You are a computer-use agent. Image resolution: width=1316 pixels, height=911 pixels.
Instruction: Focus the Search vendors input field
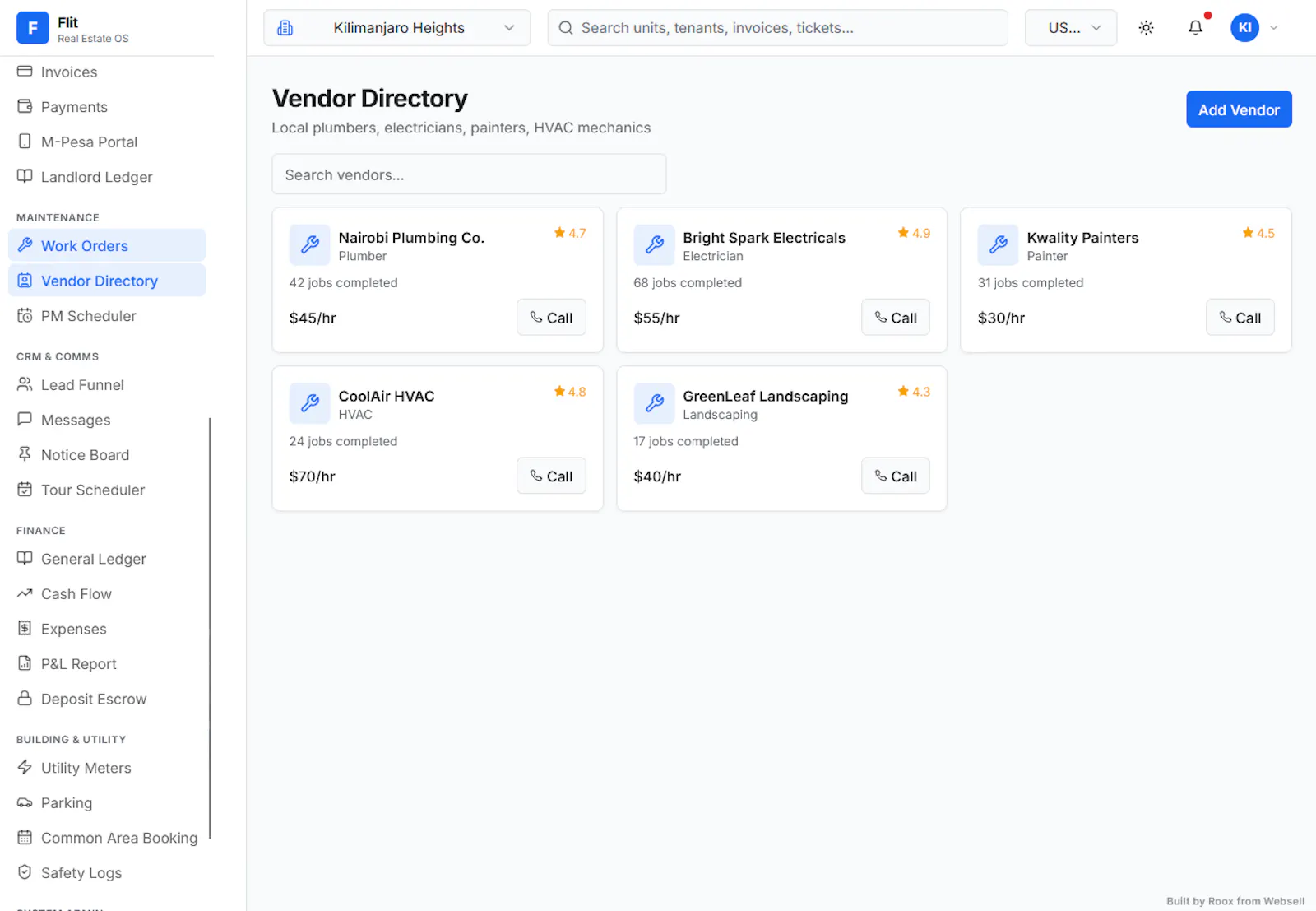tap(469, 174)
